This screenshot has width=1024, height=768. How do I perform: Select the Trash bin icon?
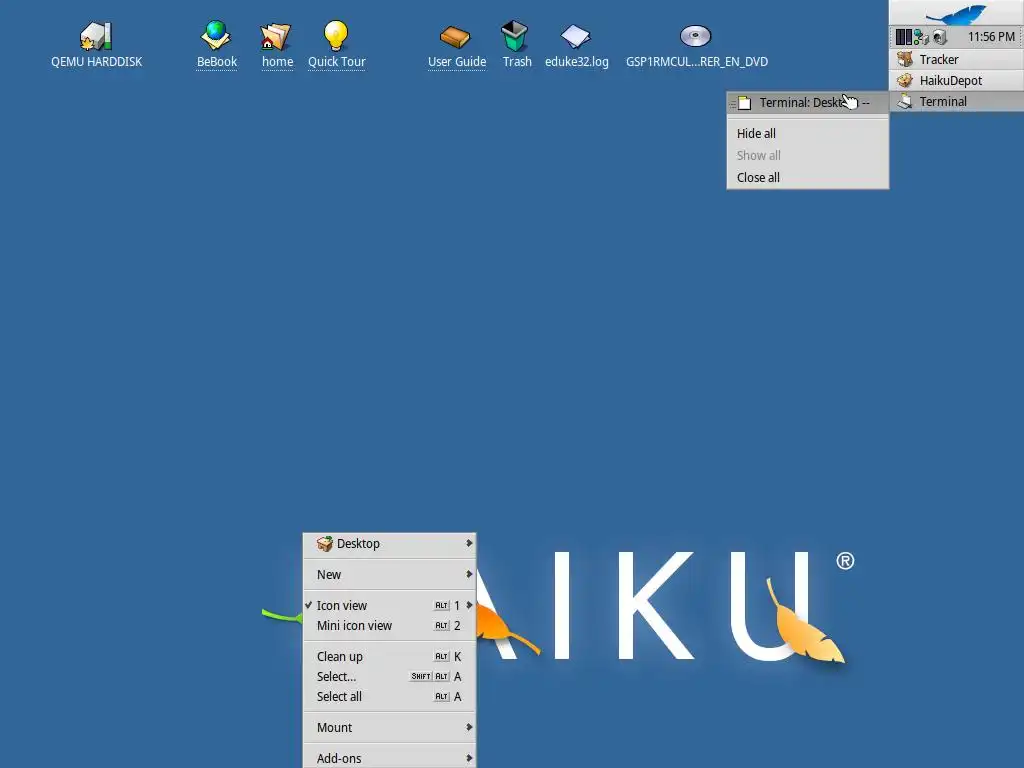pyautogui.click(x=515, y=36)
